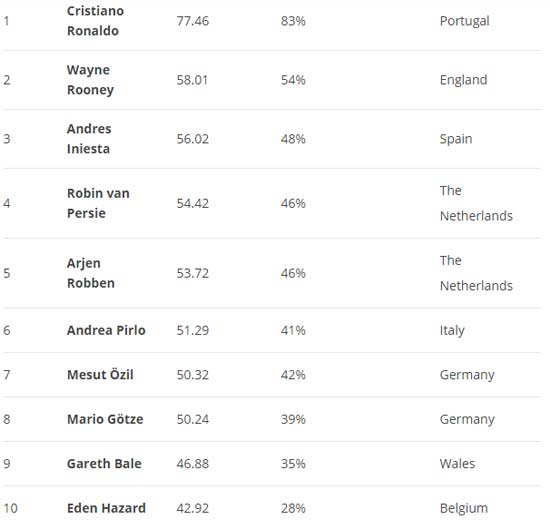Select the 54% percentage for Rooney

pos(293,80)
